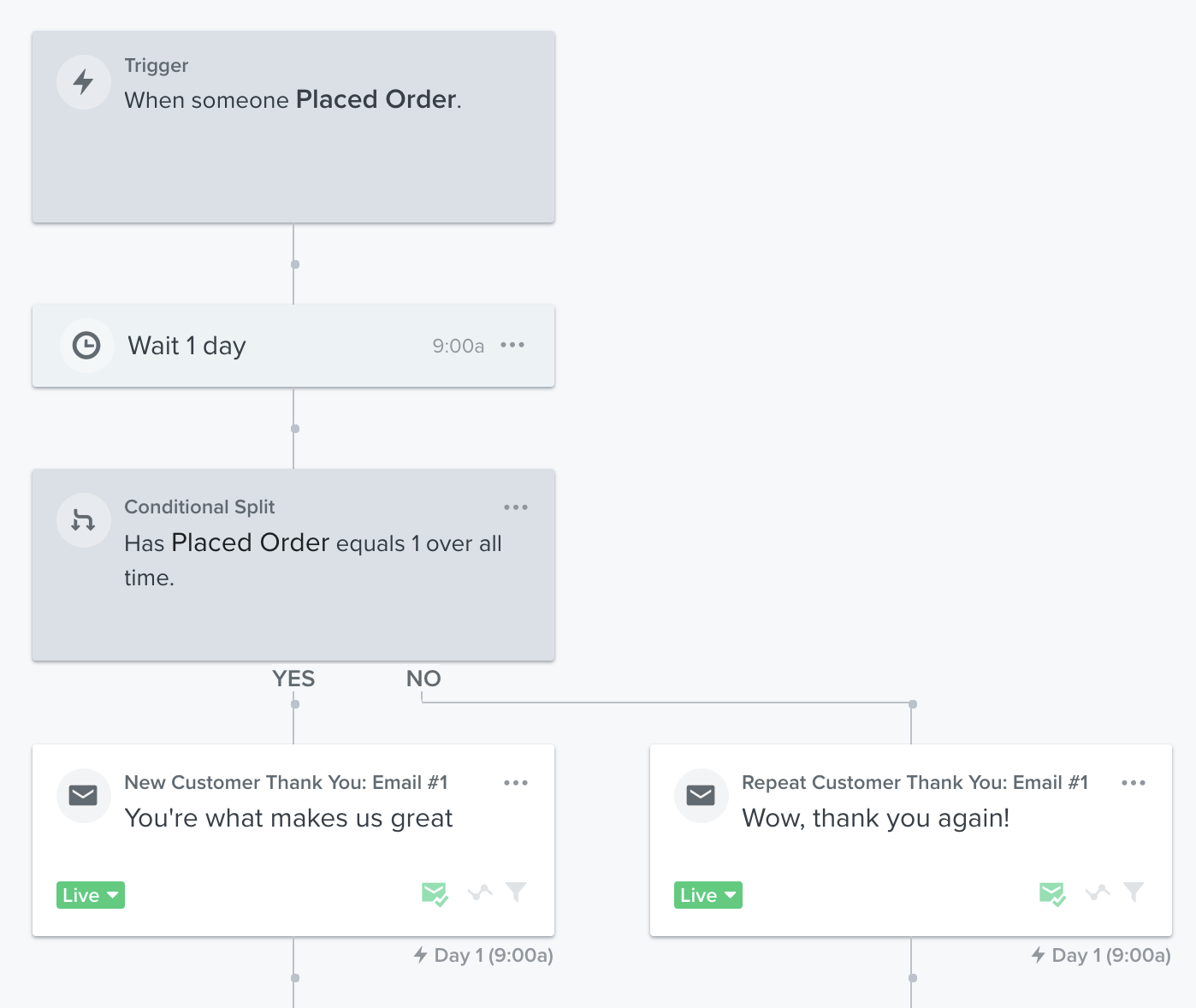Click the envelope icon on Repeat Customer Thank You email
This screenshot has height=1008, width=1196.
[701, 795]
